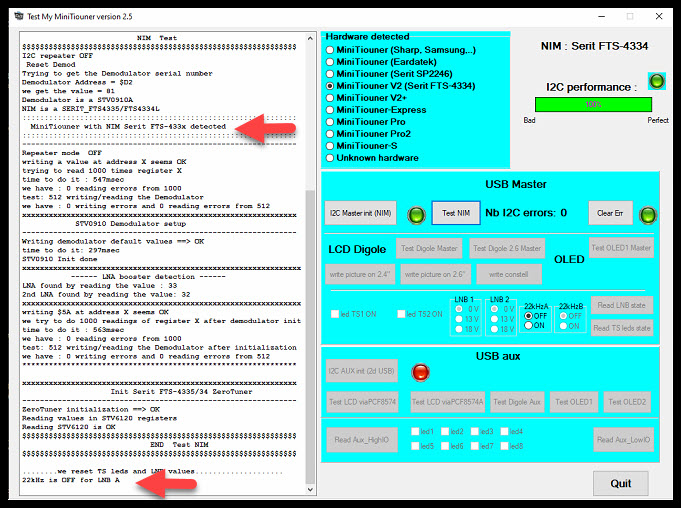The width and height of the screenshot is (681, 508).
Task: Set 22kHzB to OFF
Action: (x=564, y=316)
